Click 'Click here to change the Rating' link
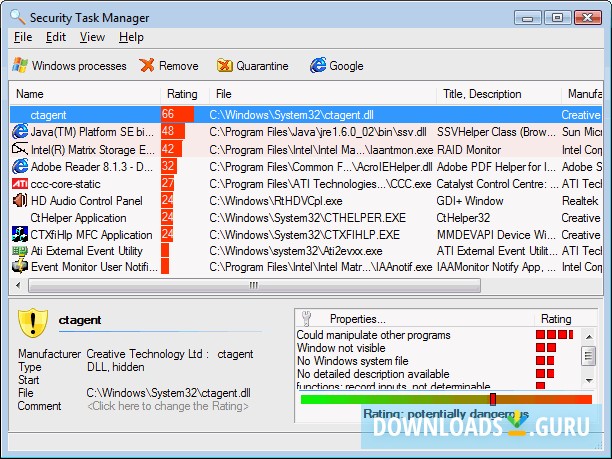 (168, 406)
